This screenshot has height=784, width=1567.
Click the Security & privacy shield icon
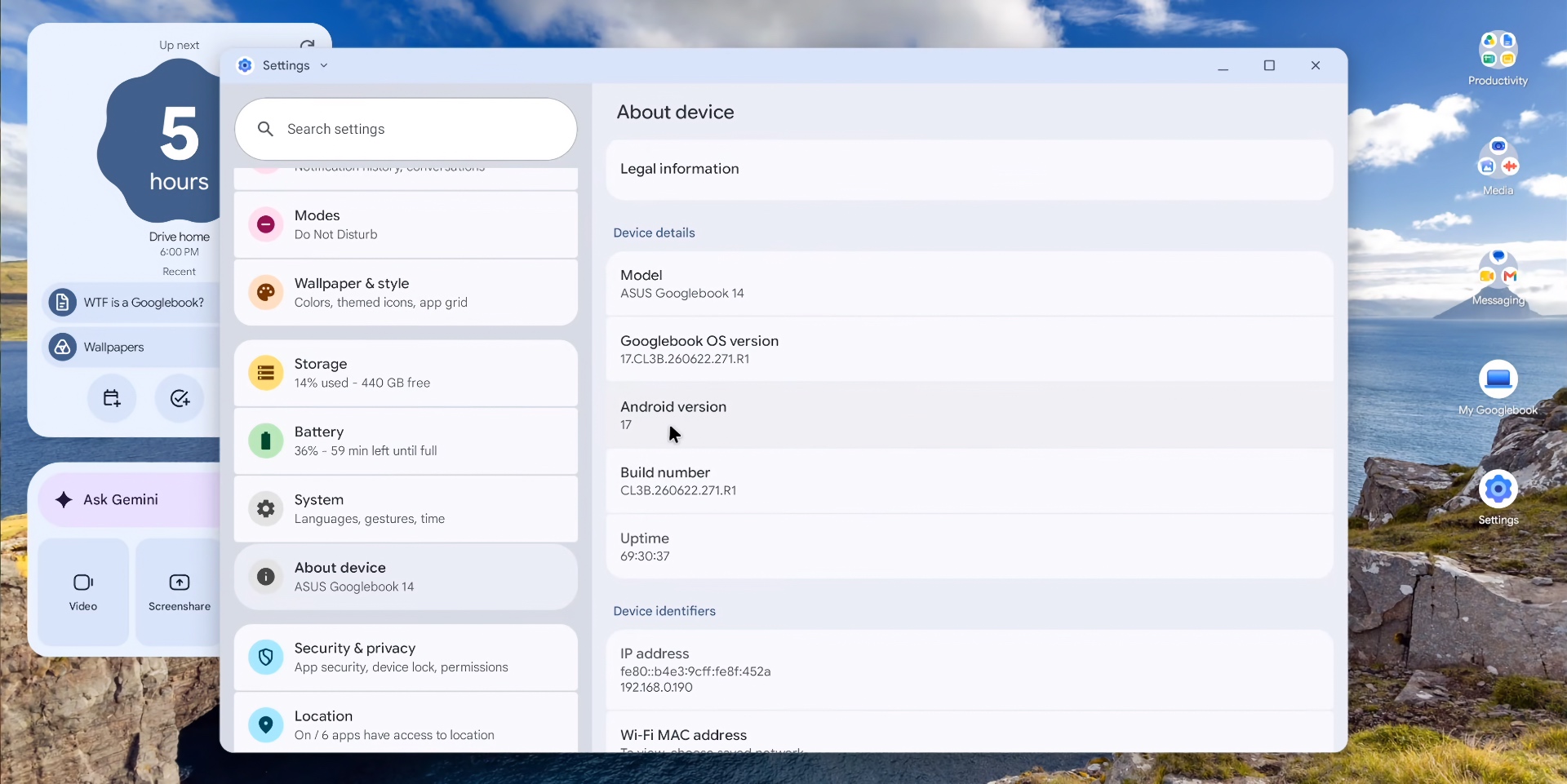[x=265, y=657]
